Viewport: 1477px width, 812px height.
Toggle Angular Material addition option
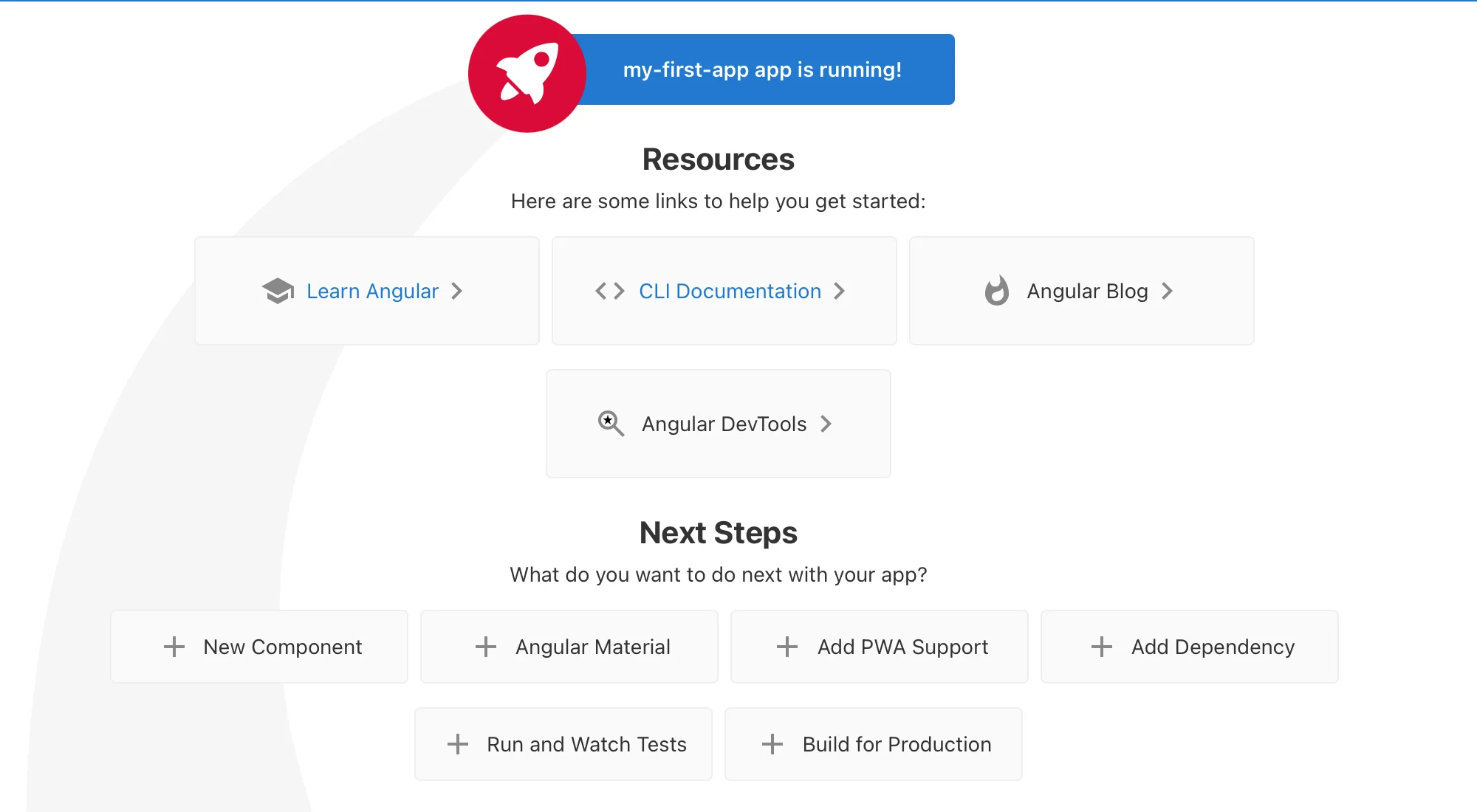tap(574, 646)
